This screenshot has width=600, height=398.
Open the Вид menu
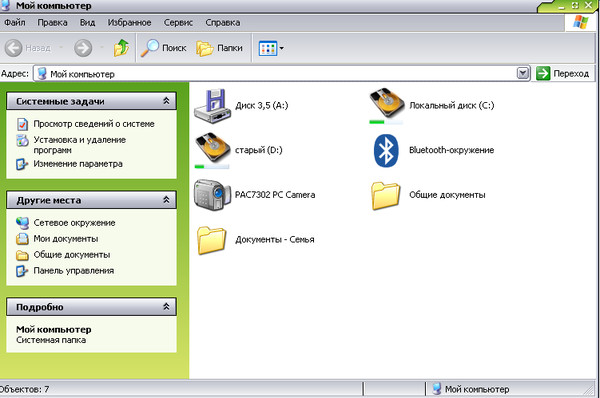(x=88, y=23)
